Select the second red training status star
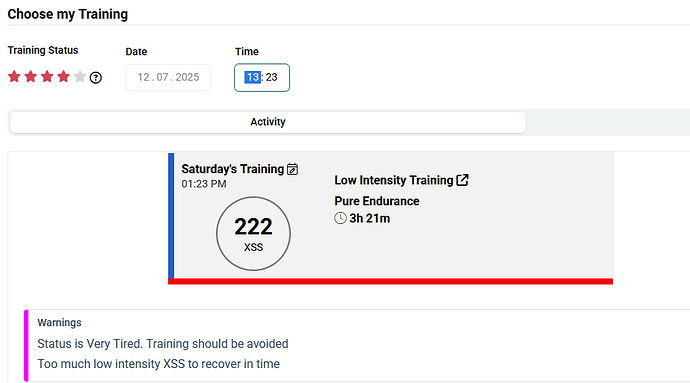Viewport: 690px width, 383px height. click(x=31, y=77)
